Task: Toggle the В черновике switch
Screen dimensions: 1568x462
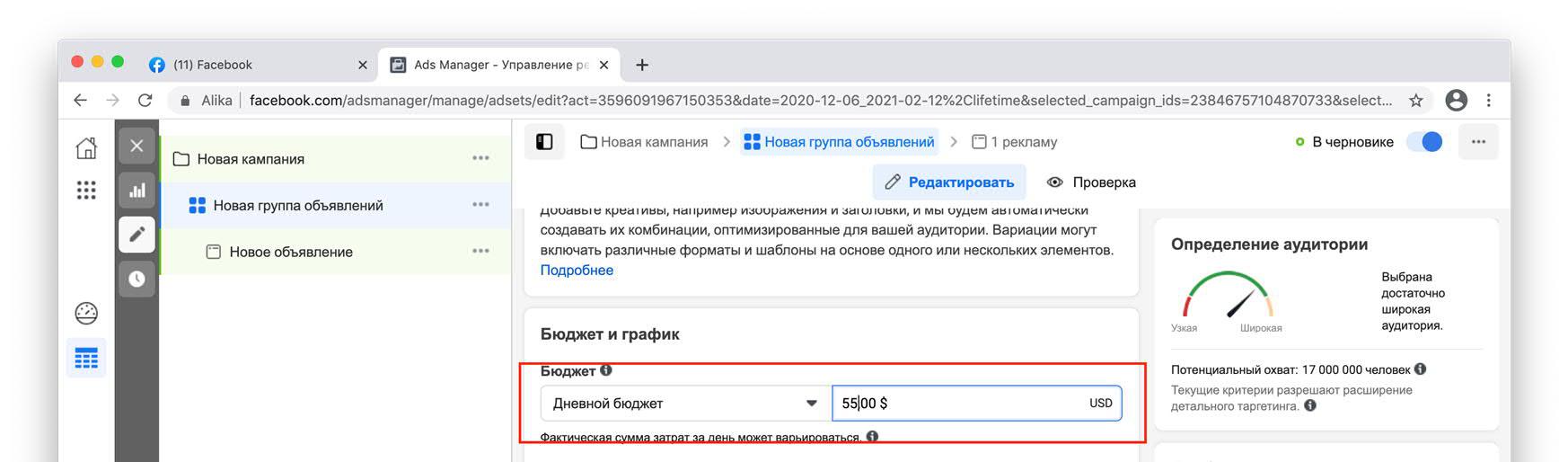Action: [1424, 142]
